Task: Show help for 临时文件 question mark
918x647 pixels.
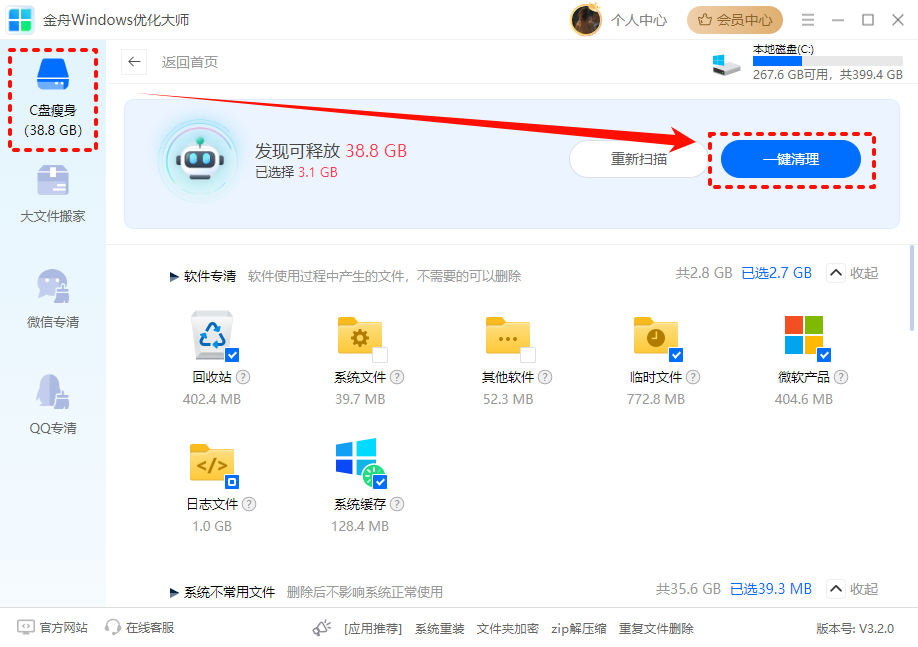Action: 693,377
